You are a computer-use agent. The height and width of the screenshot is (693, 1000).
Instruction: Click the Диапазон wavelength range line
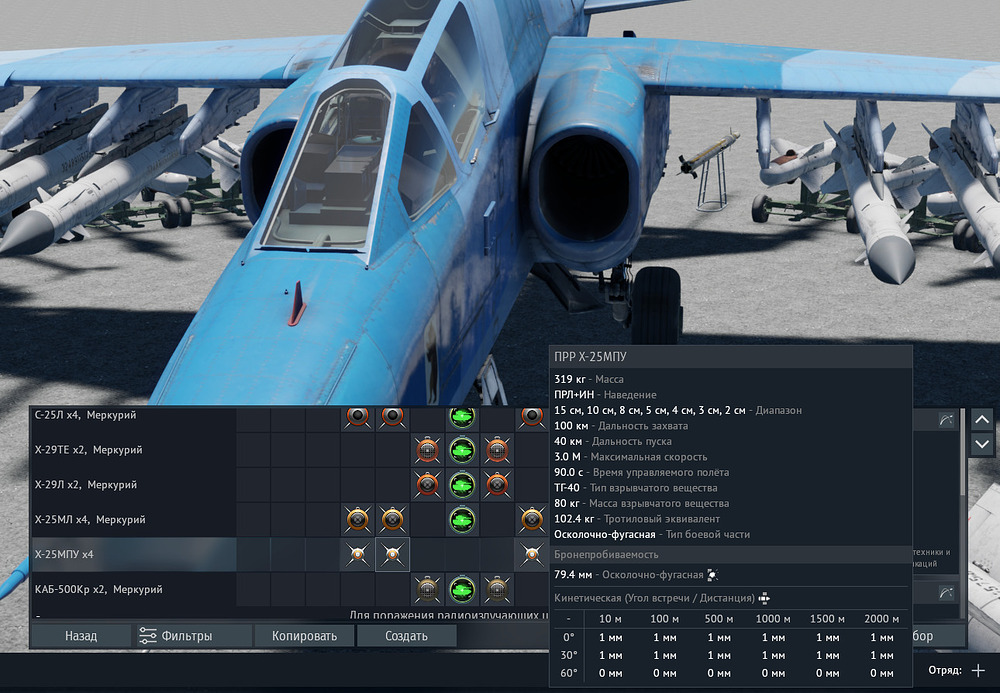pos(678,411)
